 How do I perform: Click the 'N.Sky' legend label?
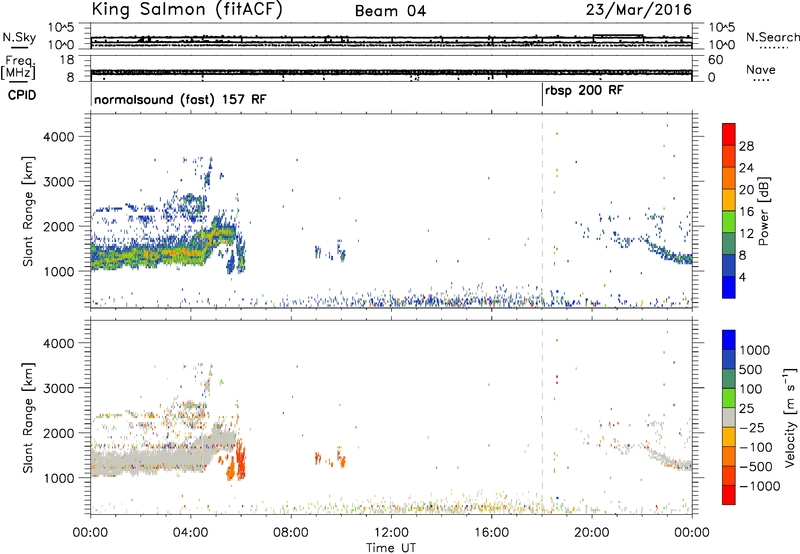19,37
